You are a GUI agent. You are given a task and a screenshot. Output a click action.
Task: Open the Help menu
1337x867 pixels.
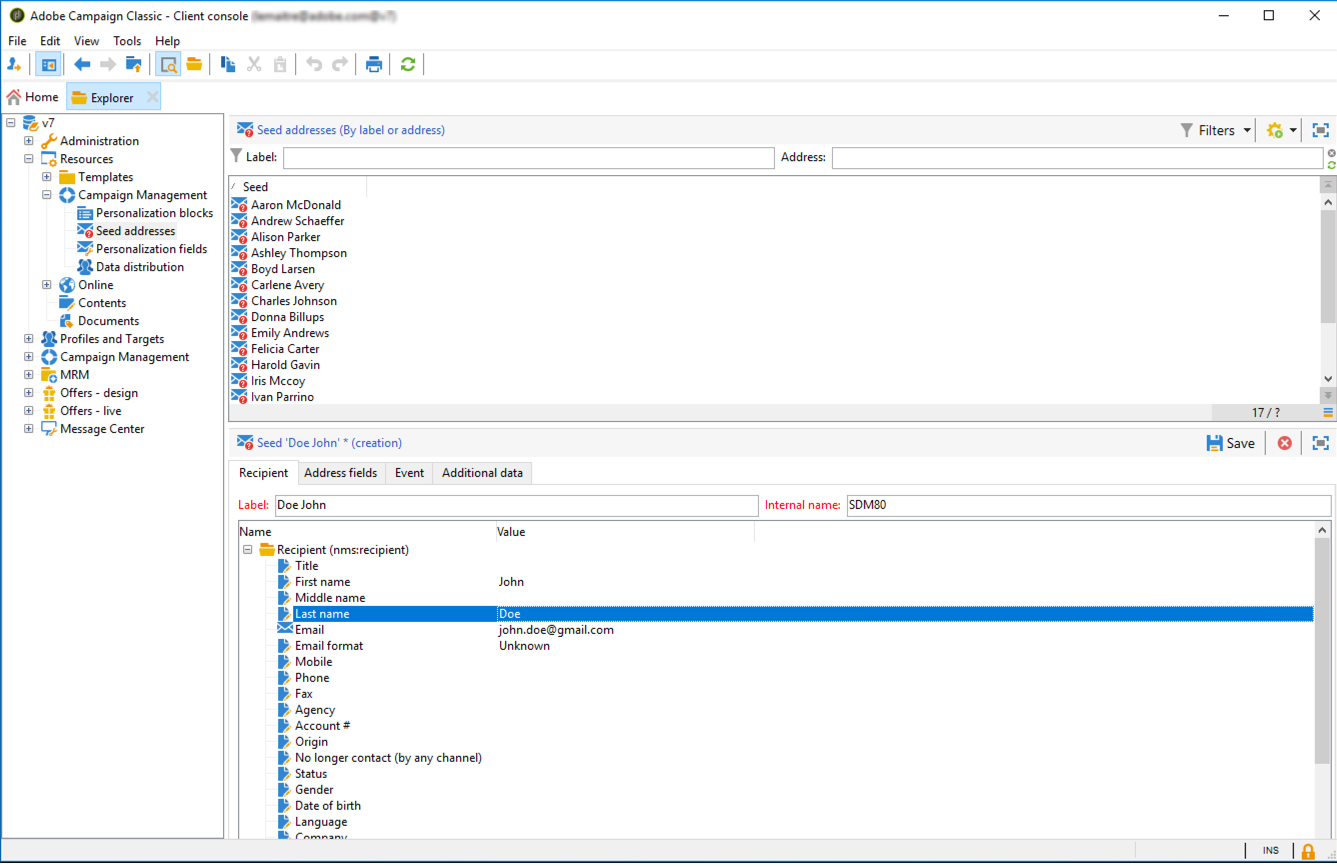click(x=168, y=41)
